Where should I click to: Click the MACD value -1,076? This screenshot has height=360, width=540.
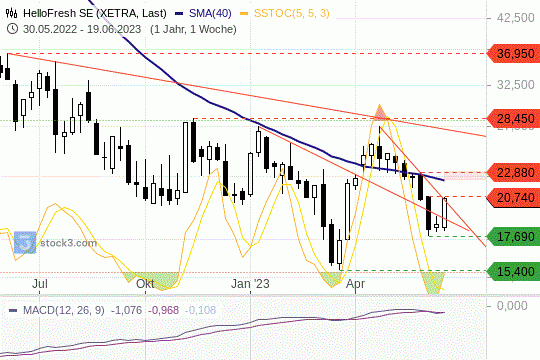pyautogui.click(x=126, y=310)
